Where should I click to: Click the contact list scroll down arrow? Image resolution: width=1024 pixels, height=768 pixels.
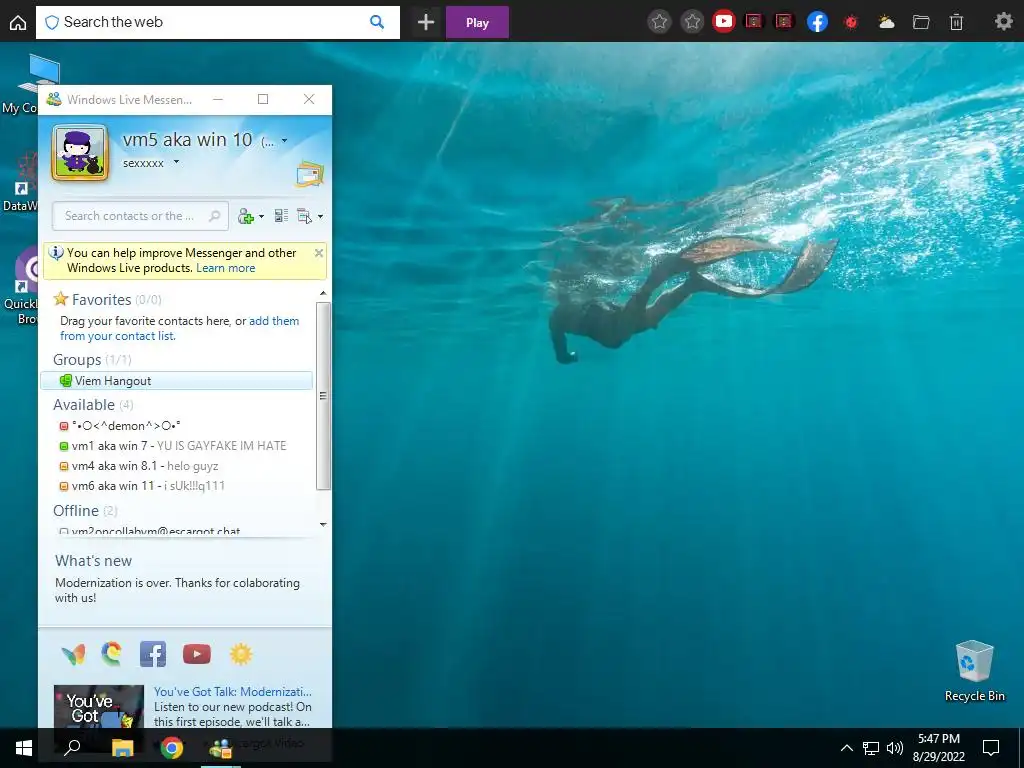[323, 524]
